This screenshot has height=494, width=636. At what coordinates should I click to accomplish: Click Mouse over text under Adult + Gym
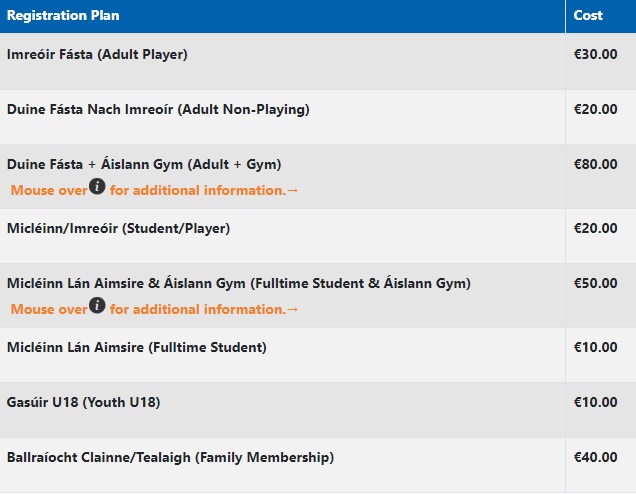pyautogui.click(x=49, y=190)
